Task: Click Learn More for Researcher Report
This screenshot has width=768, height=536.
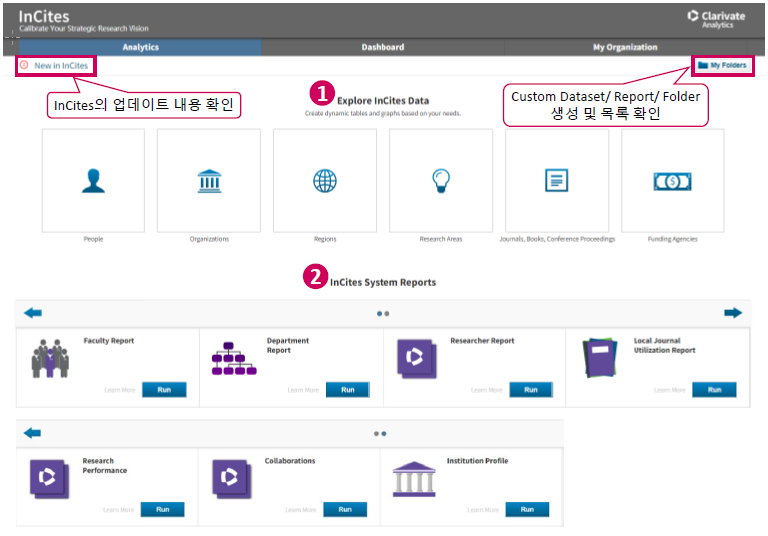Action: (x=486, y=390)
